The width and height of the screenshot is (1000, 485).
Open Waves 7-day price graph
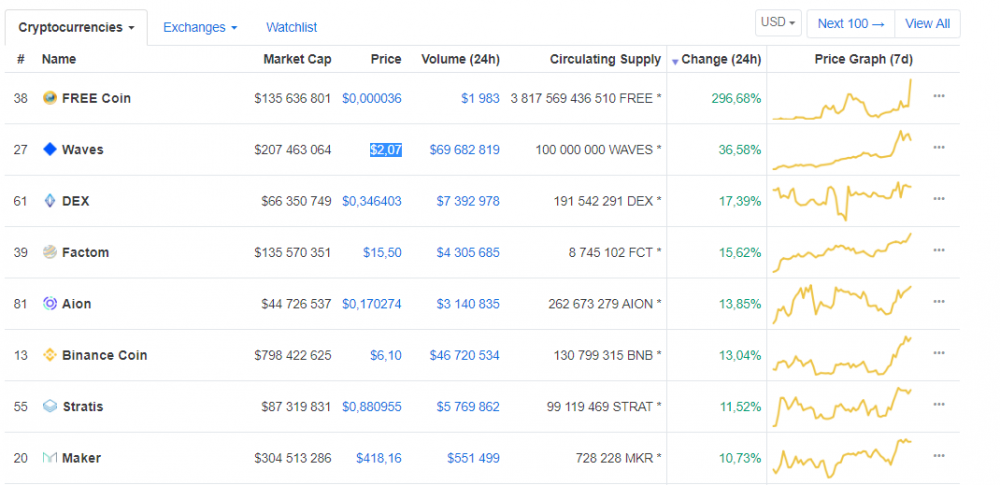(842, 150)
